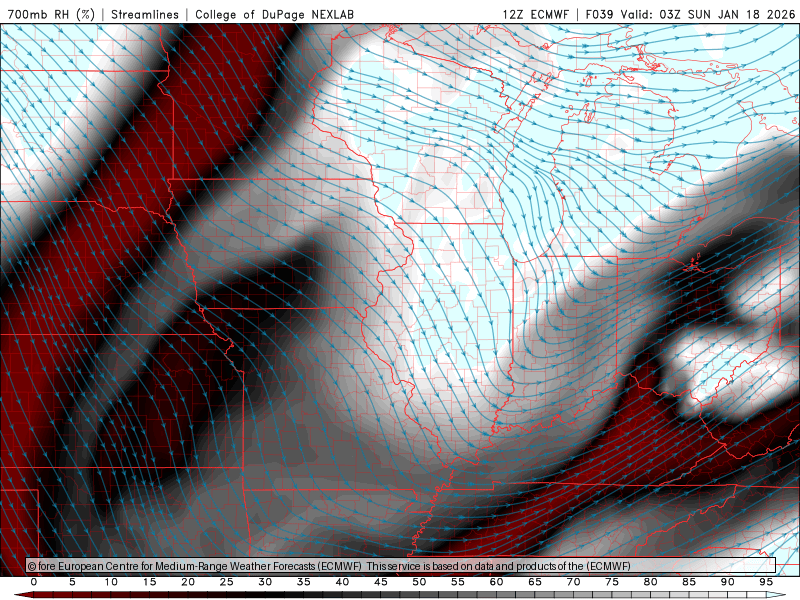800x600 pixels.
Task: Select the 50 percent legend label
Action: 419,582
